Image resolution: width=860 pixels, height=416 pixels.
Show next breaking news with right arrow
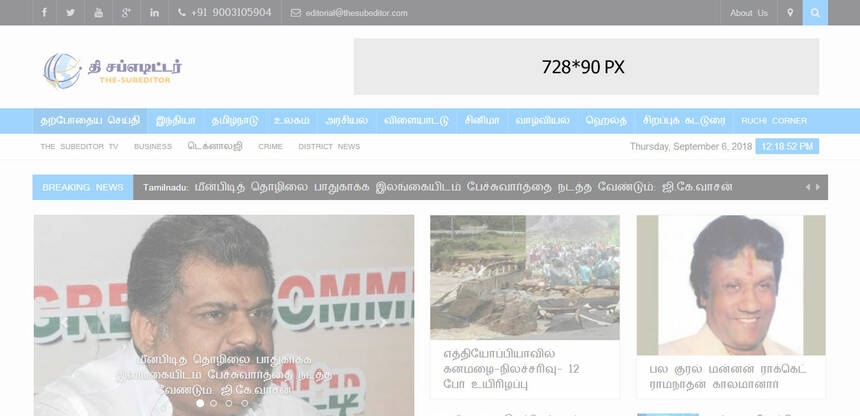(820, 187)
